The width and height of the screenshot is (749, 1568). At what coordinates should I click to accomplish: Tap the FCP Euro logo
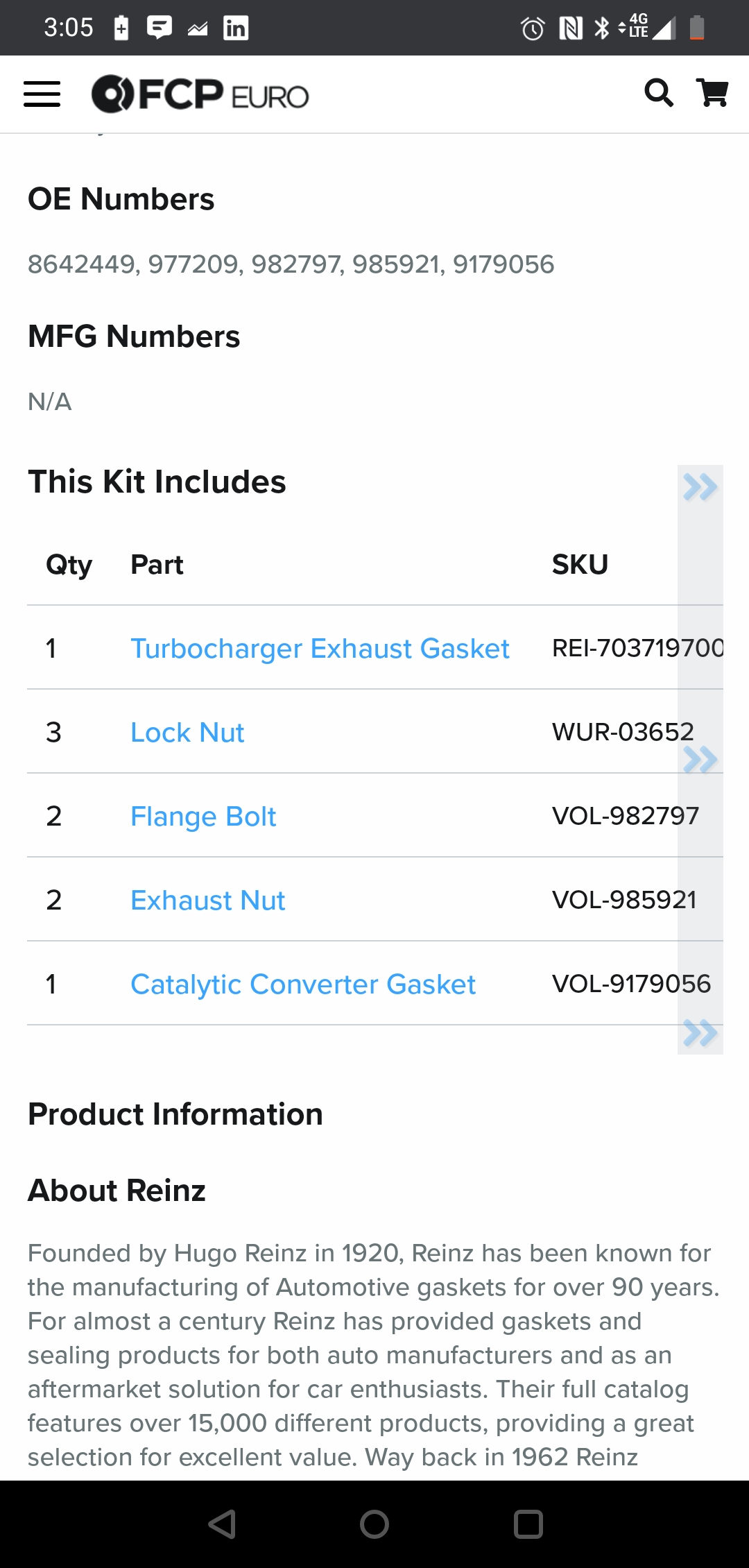(x=200, y=94)
